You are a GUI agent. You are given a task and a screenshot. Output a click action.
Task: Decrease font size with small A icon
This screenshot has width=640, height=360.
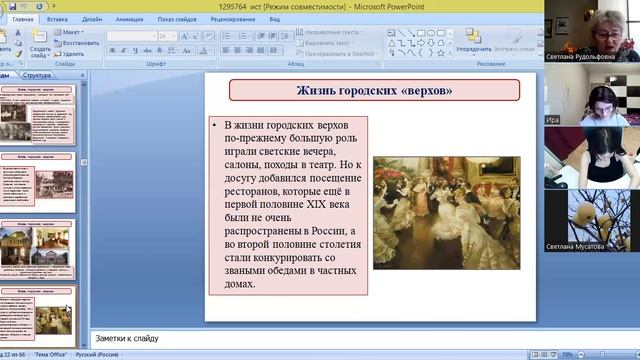coord(196,36)
